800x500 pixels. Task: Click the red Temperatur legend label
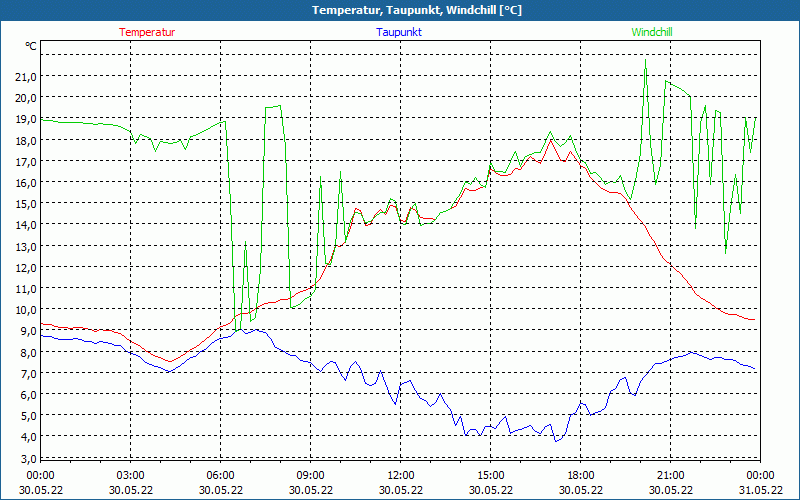[147, 32]
